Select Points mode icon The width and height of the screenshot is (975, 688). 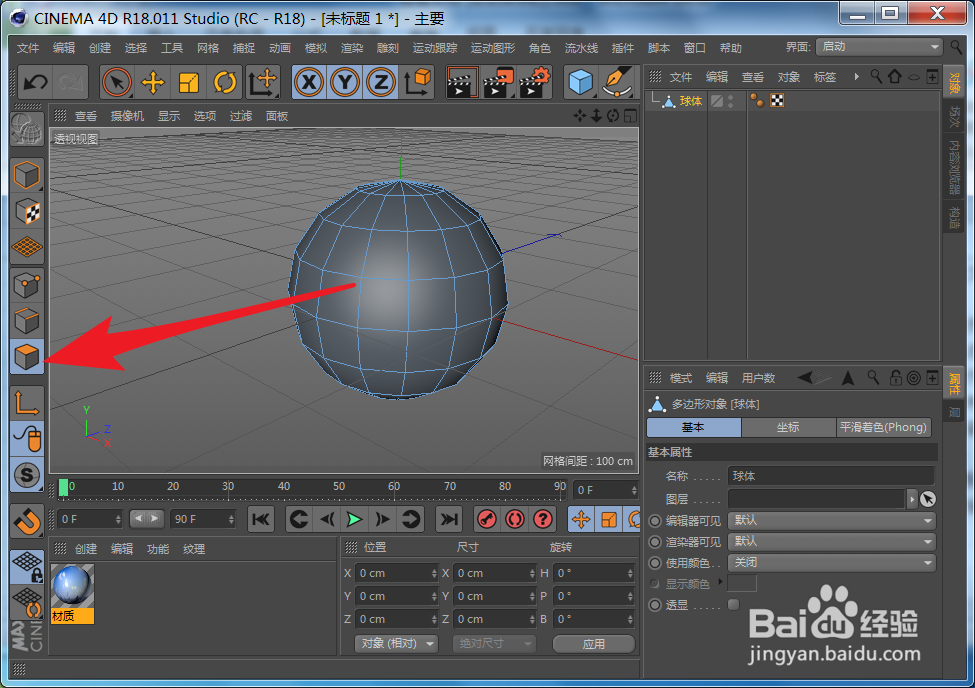coord(27,285)
